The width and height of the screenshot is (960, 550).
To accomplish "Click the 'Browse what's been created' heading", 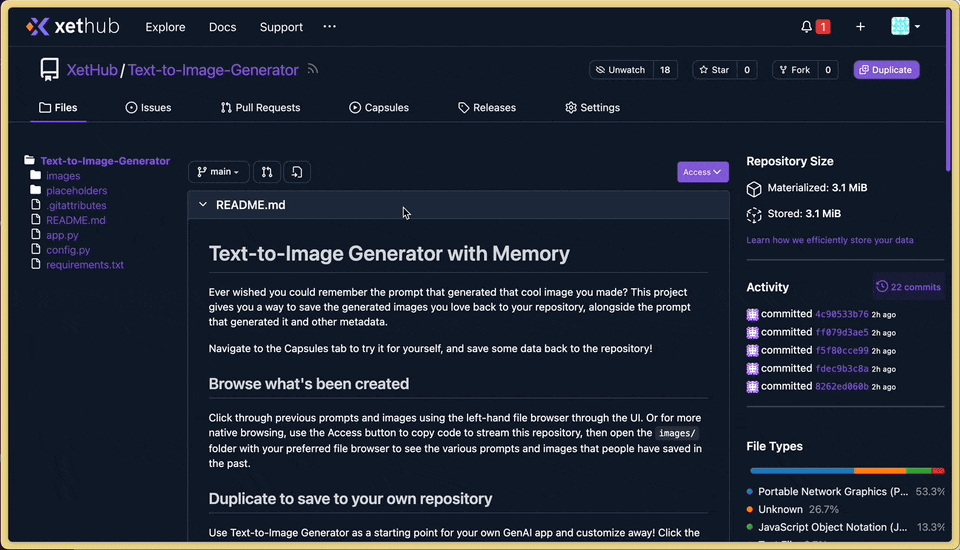I will pyautogui.click(x=309, y=383).
